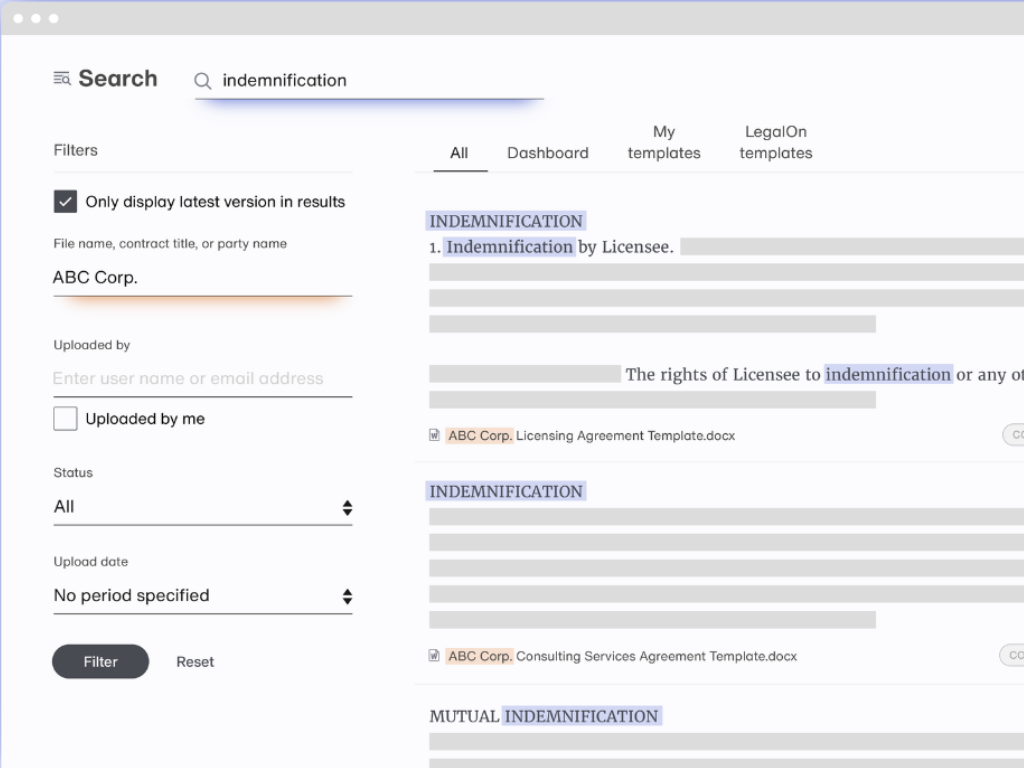Open the My templates tab
The width and height of the screenshot is (1024, 768).
664,143
